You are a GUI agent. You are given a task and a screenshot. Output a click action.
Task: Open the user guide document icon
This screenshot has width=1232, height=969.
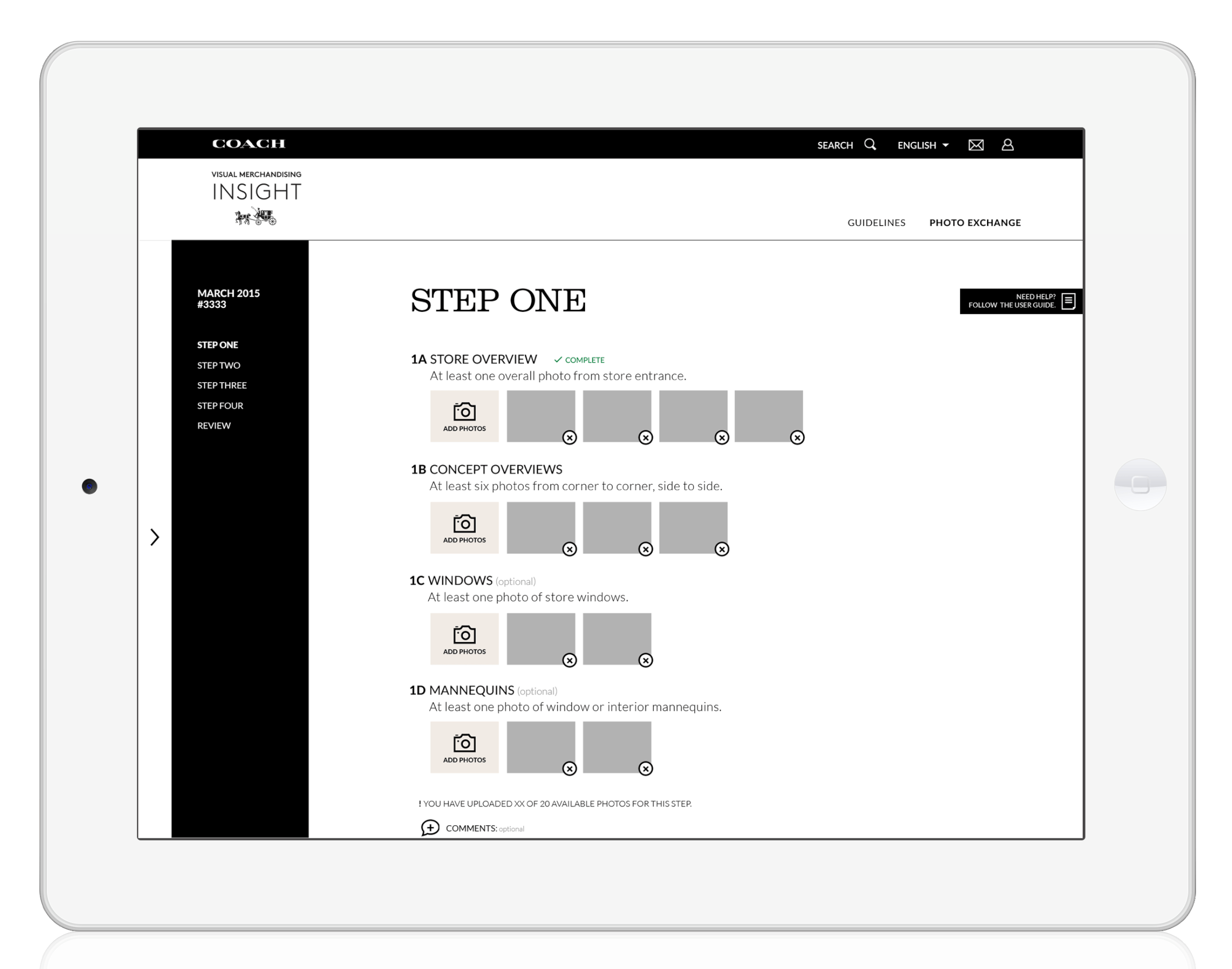coord(1068,301)
